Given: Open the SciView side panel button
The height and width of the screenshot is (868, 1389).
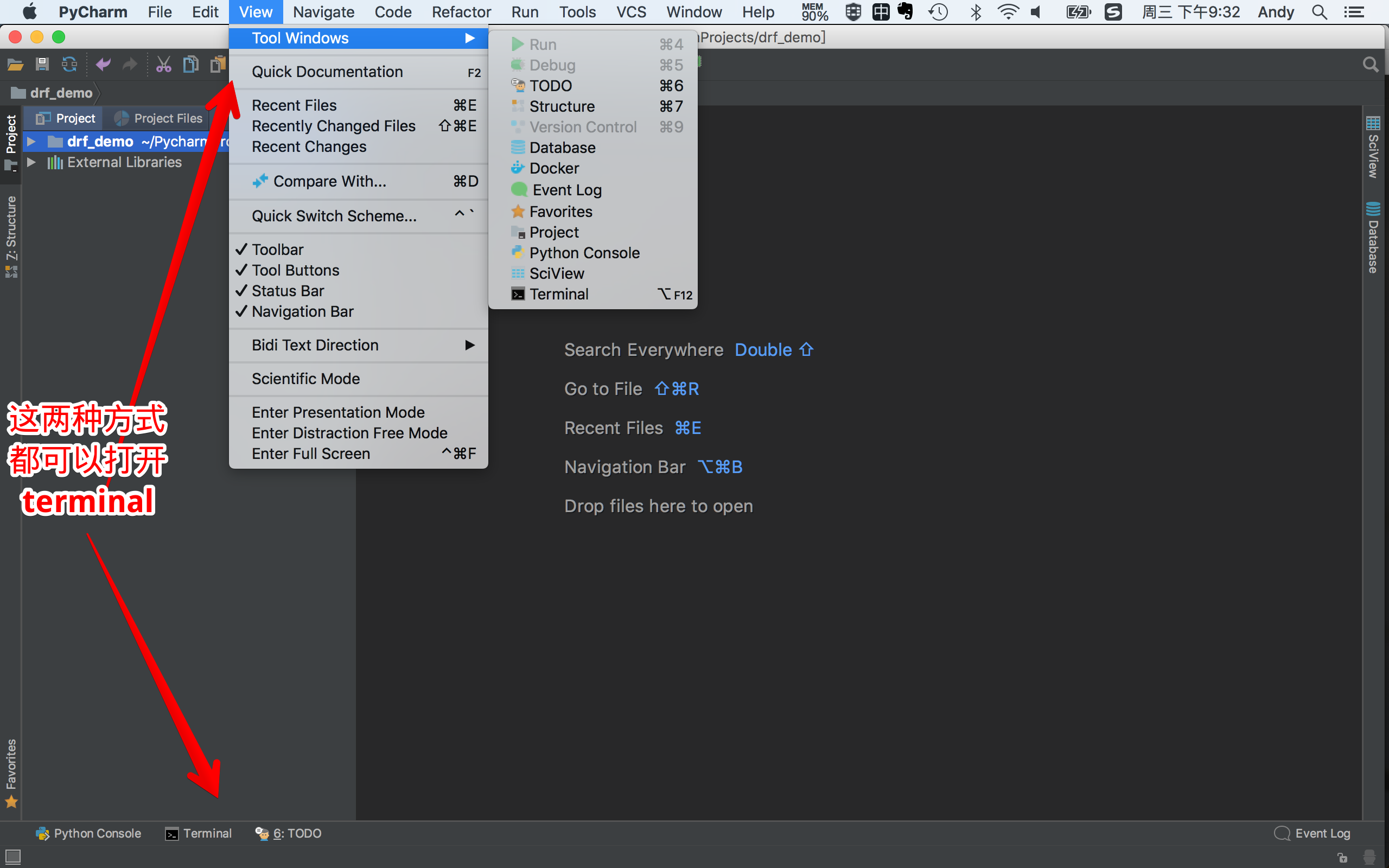Looking at the screenshot, I should point(1373,148).
